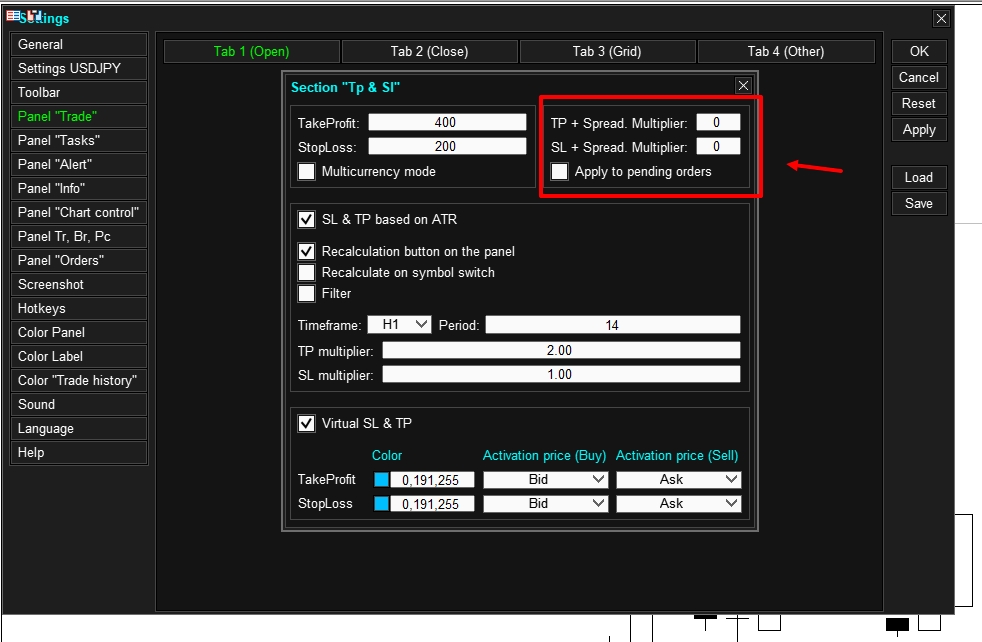Switch to Tab 3 (Grid)

click(607, 51)
